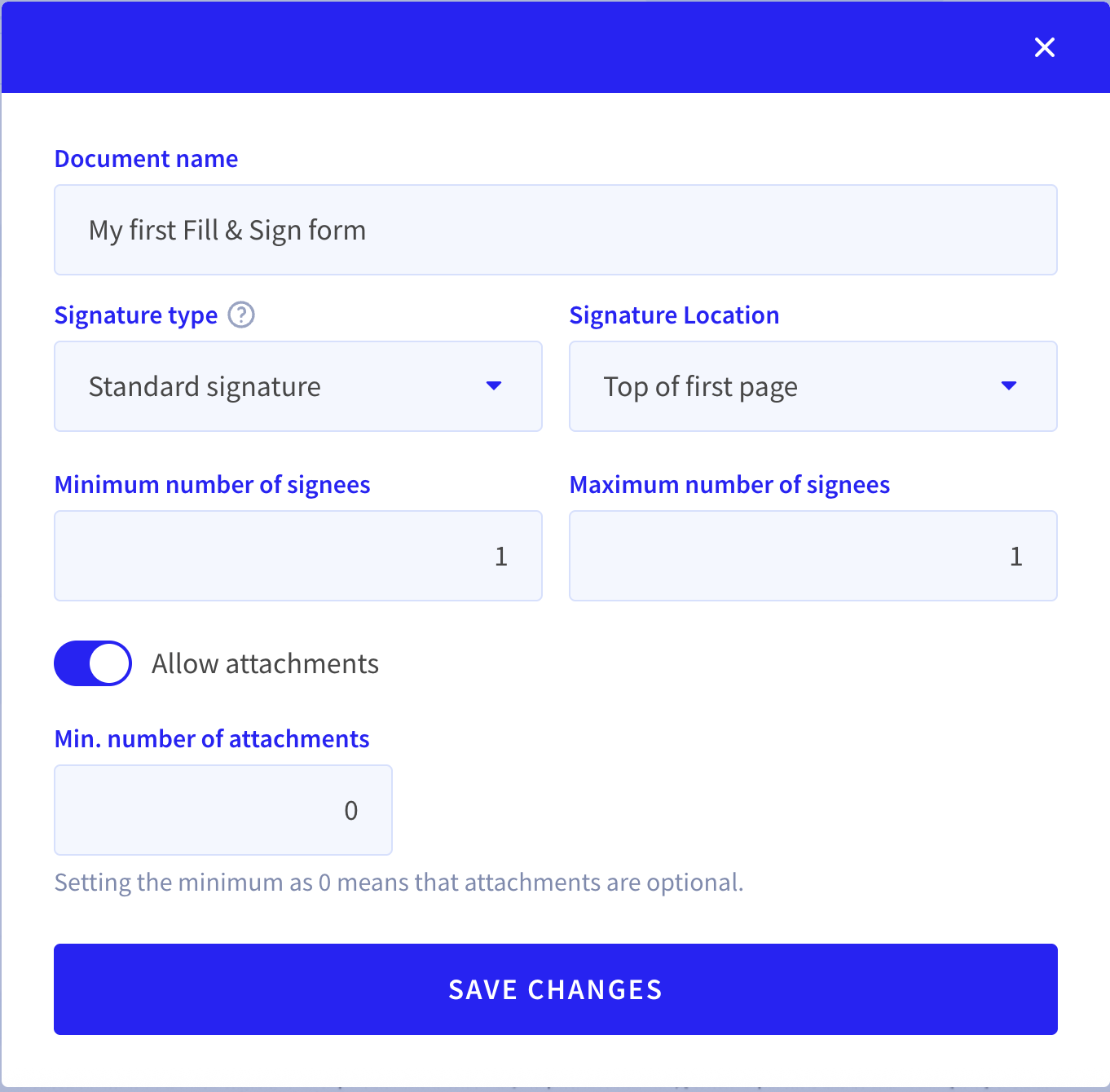Click the Allow attachments label text
This screenshot has width=1110, height=1092.
265,663
